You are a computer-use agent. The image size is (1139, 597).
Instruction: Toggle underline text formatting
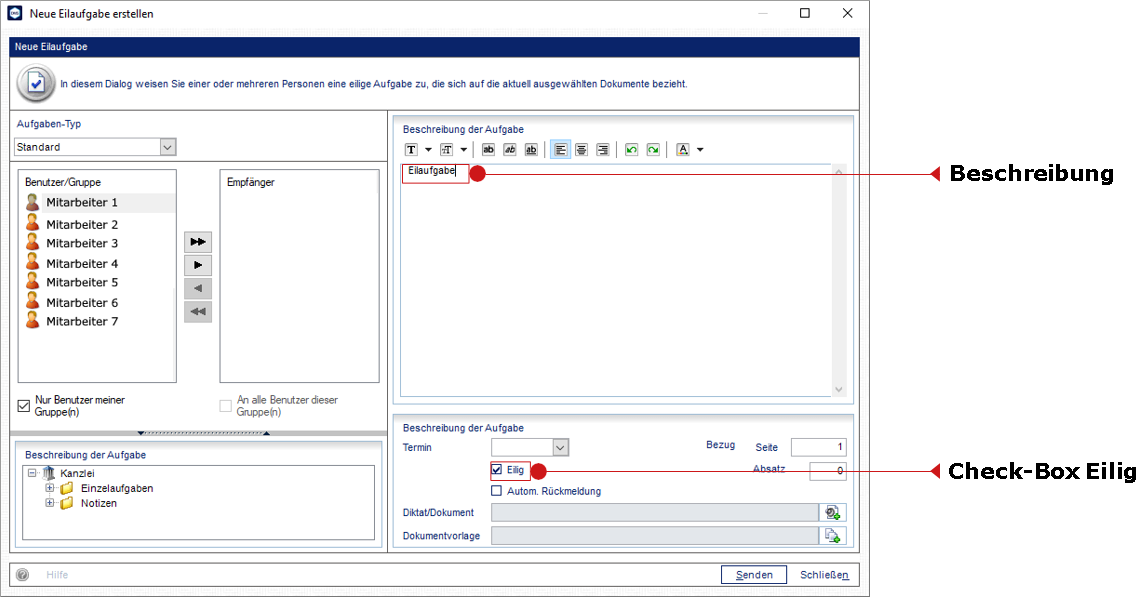(x=531, y=150)
